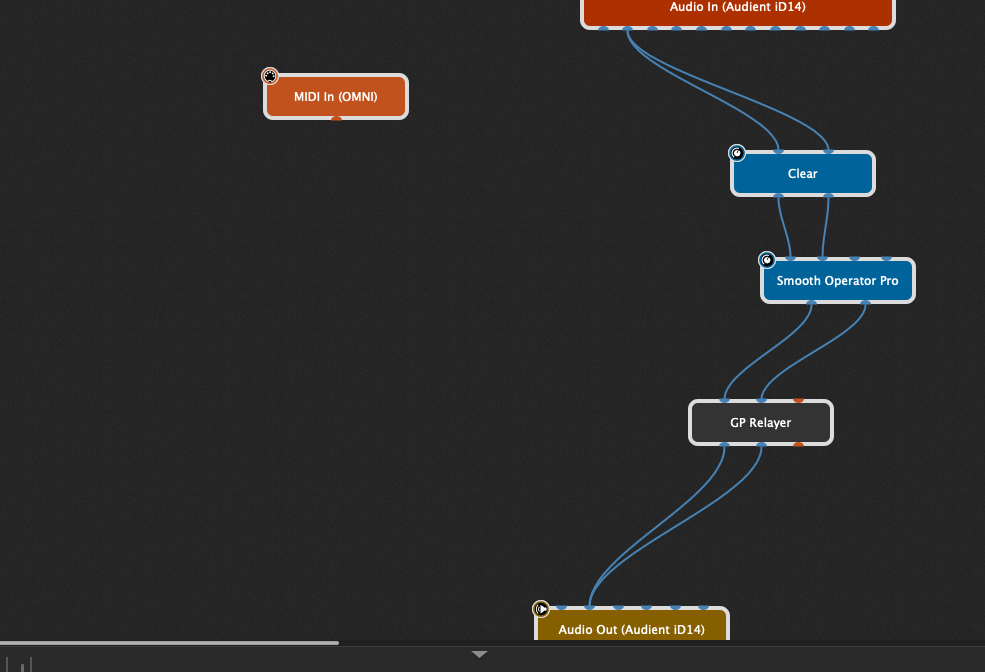Select the MIDI In (OMNI) block
The image size is (985, 672).
pyautogui.click(x=336, y=97)
